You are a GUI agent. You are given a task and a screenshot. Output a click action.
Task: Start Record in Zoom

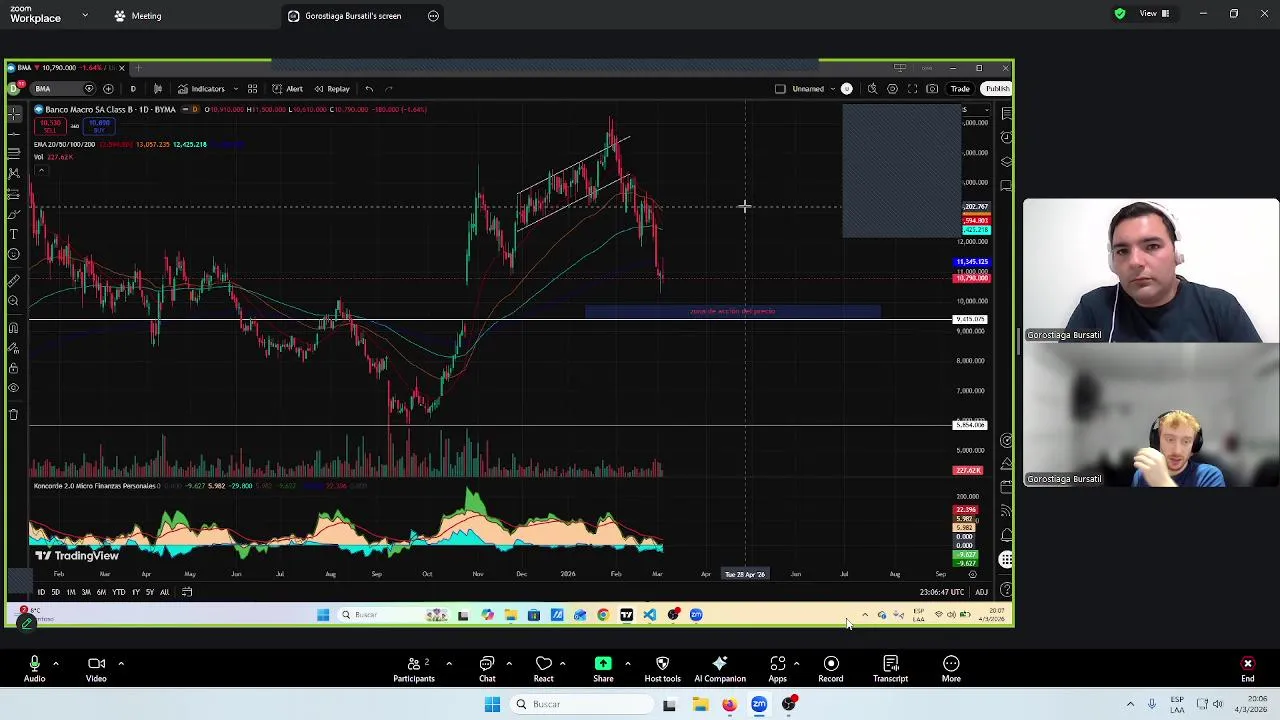click(x=831, y=669)
